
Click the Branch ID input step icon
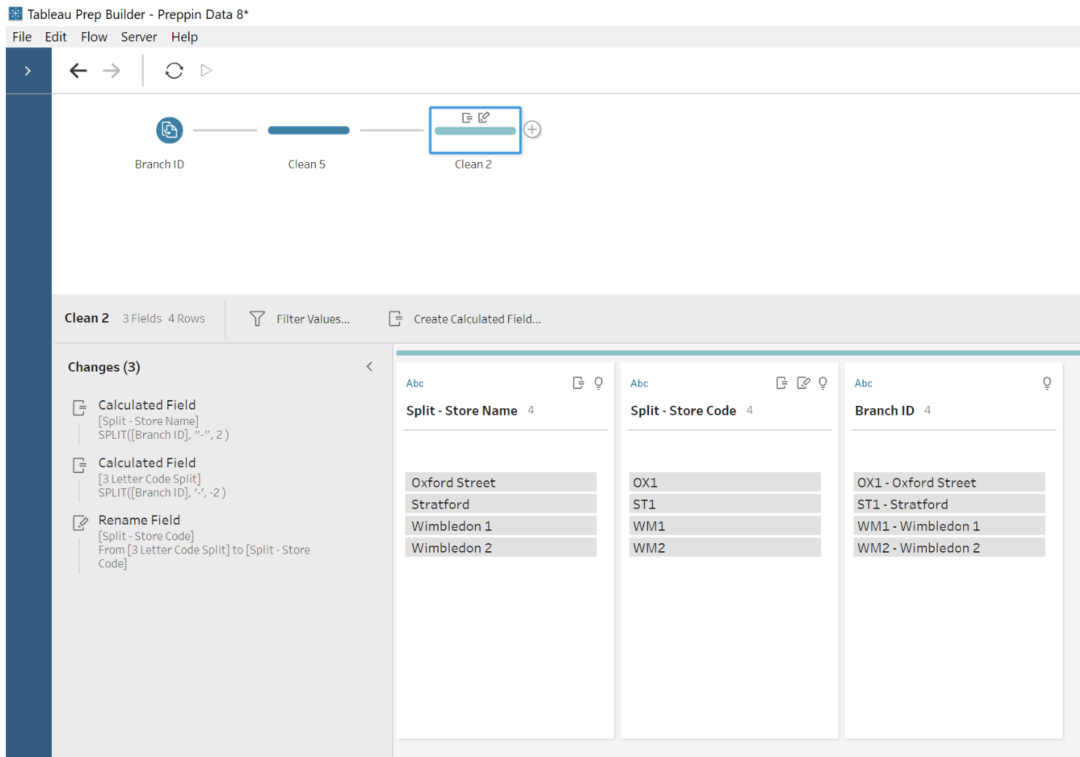click(169, 130)
